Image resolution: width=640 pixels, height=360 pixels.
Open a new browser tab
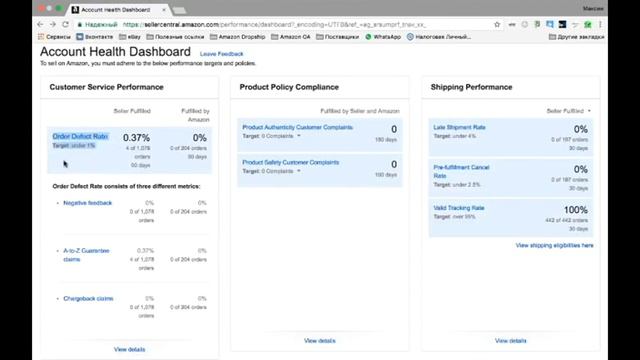(x=179, y=10)
